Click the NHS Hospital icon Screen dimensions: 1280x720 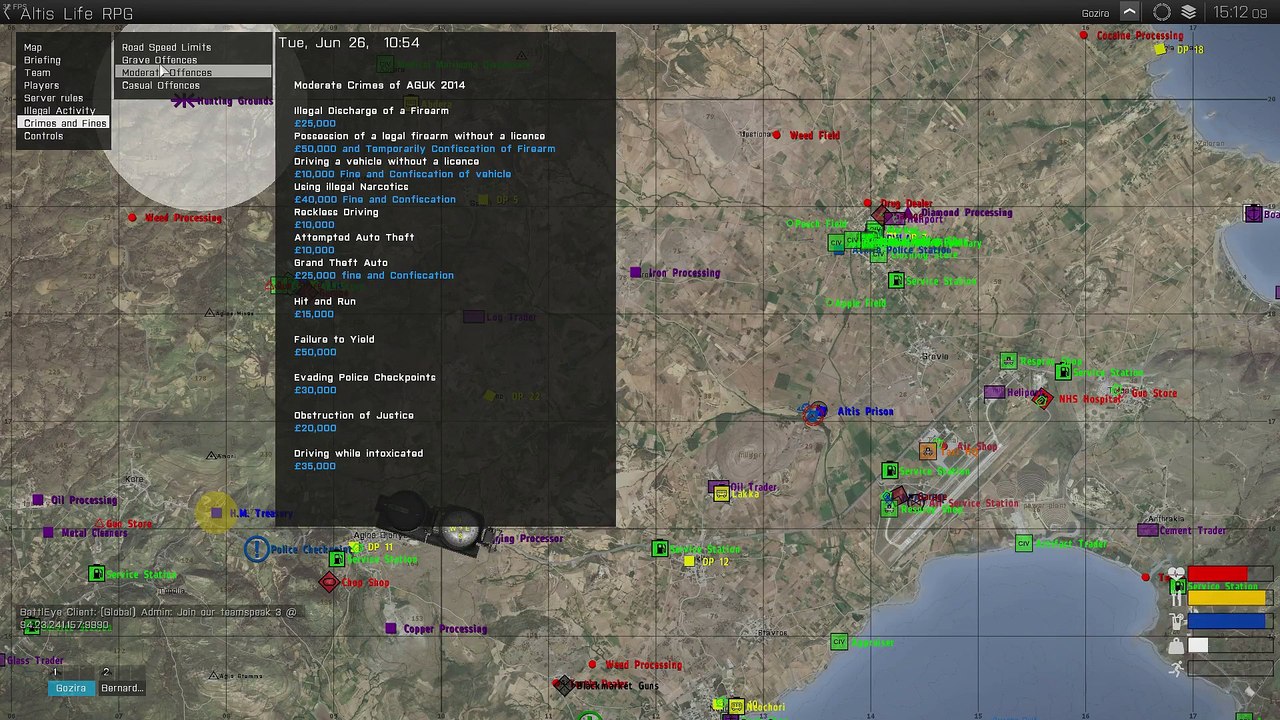[x=1043, y=399]
